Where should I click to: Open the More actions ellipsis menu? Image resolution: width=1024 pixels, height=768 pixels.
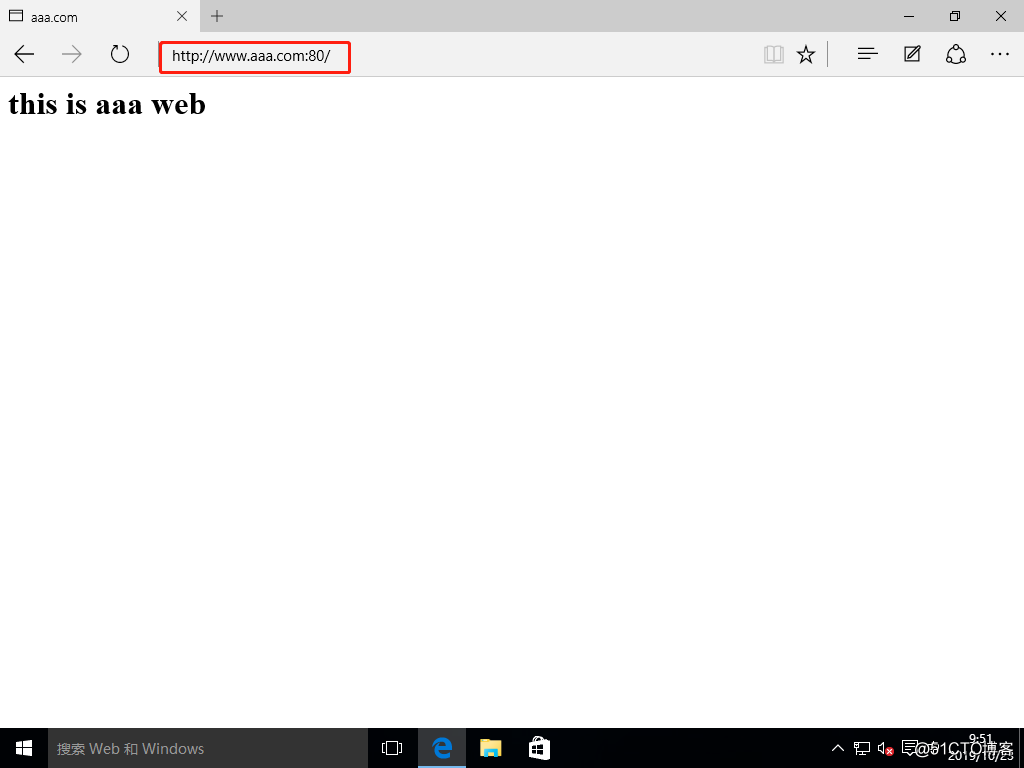(1000, 54)
